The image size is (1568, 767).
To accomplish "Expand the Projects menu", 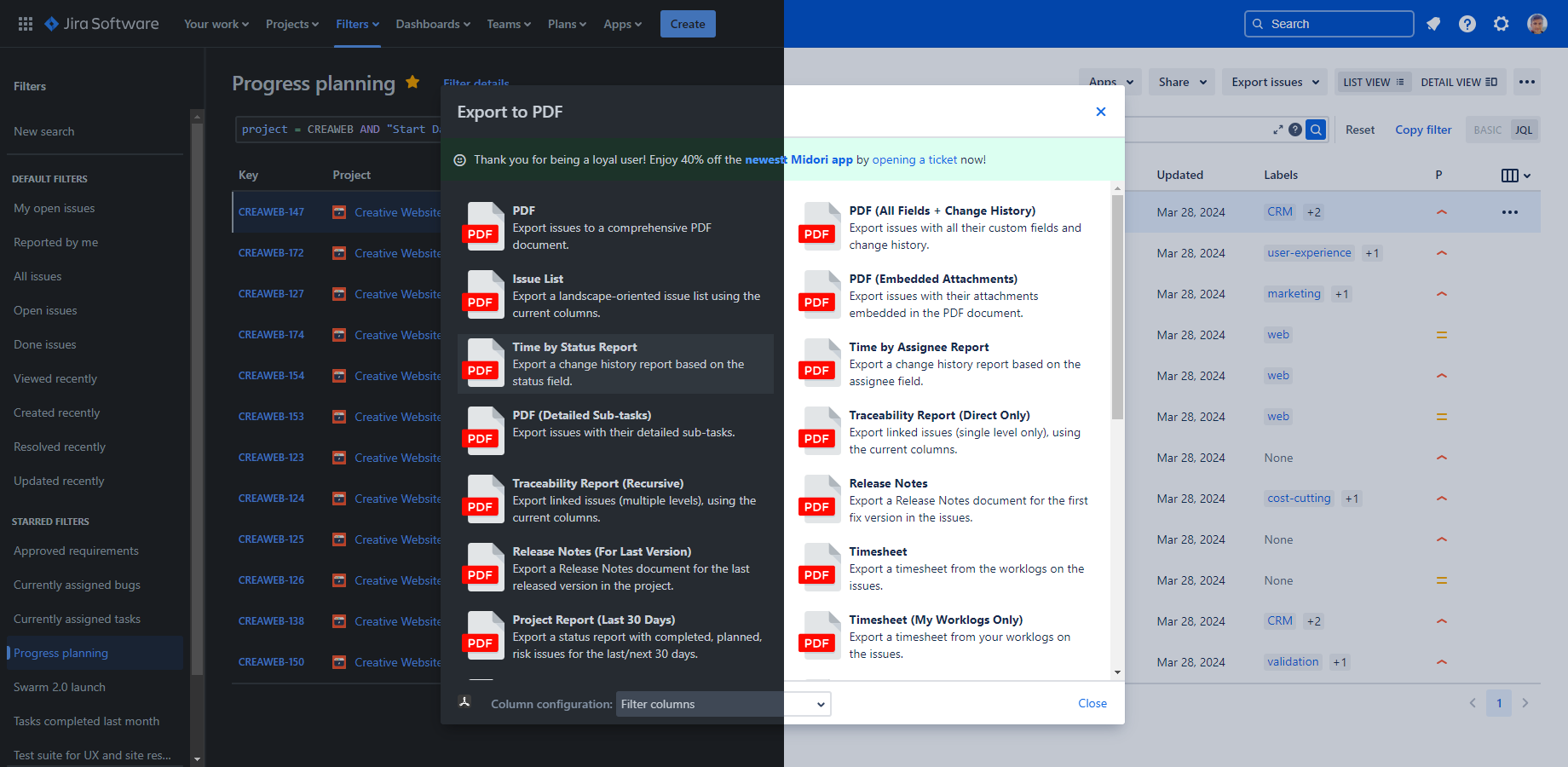I will [x=292, y=24].
